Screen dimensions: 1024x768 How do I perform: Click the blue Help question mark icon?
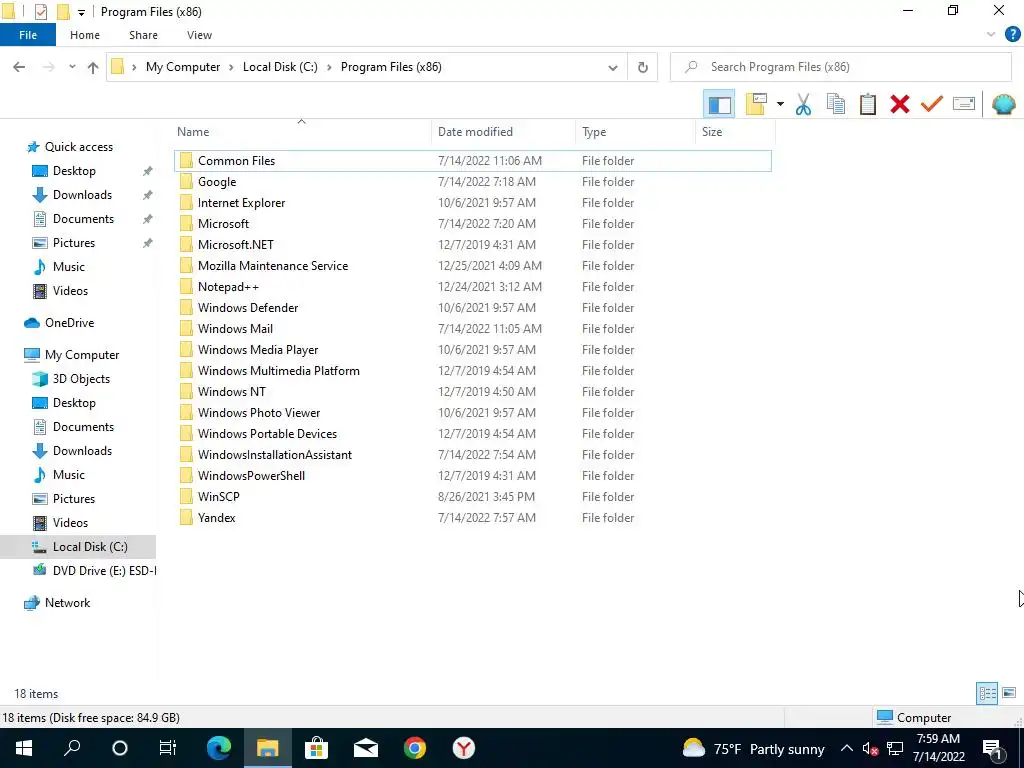tap(1012, 35)
